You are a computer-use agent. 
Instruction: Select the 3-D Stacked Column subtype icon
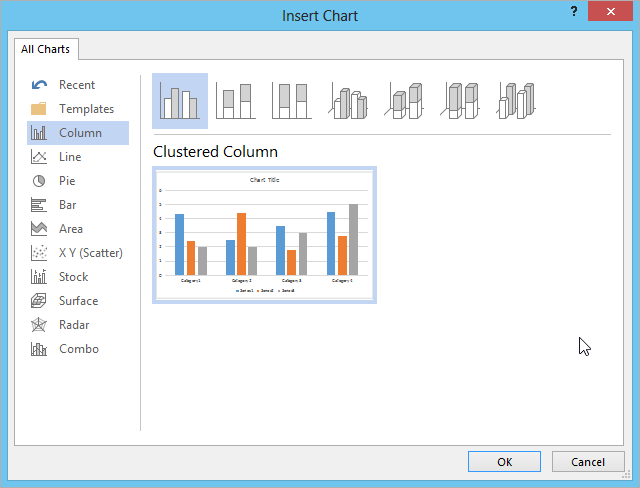pos(404,101)
